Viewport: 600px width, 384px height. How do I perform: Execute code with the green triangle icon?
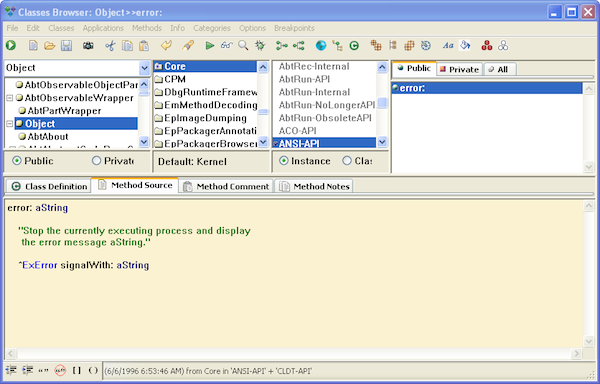point(209,46)
